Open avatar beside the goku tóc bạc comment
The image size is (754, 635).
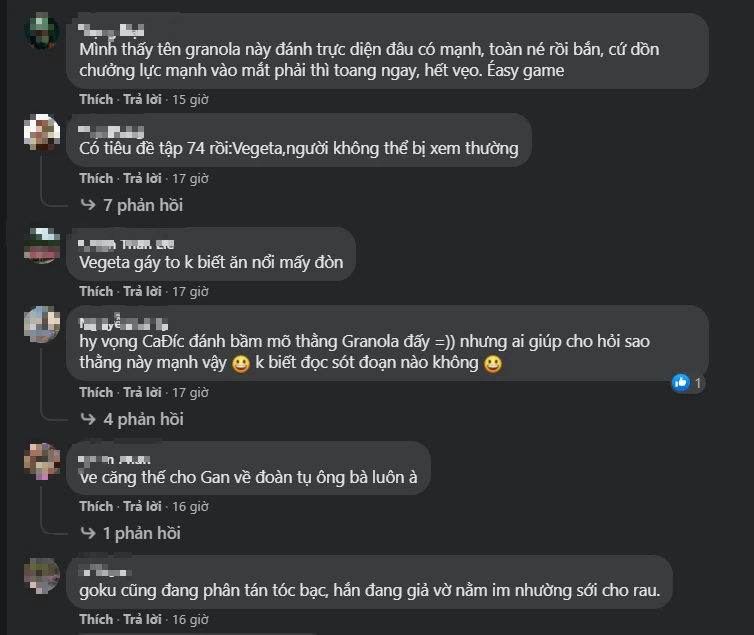pyautogui.click(x=42, y=575)
